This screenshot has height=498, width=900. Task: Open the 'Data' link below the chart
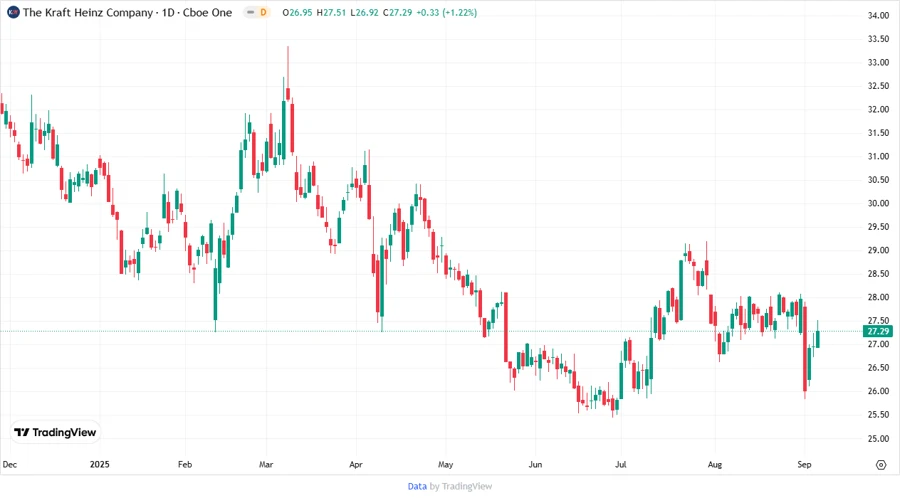tap(417, 487)
